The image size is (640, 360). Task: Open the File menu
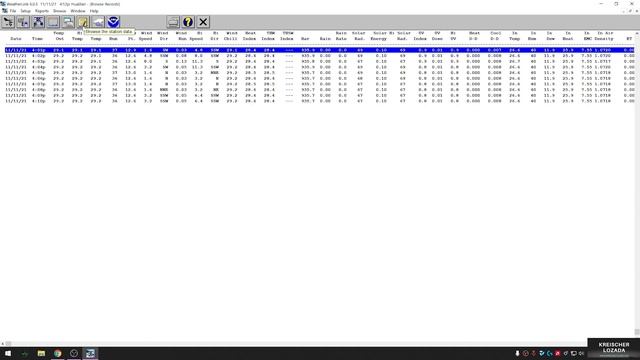[x=13, y=11]
